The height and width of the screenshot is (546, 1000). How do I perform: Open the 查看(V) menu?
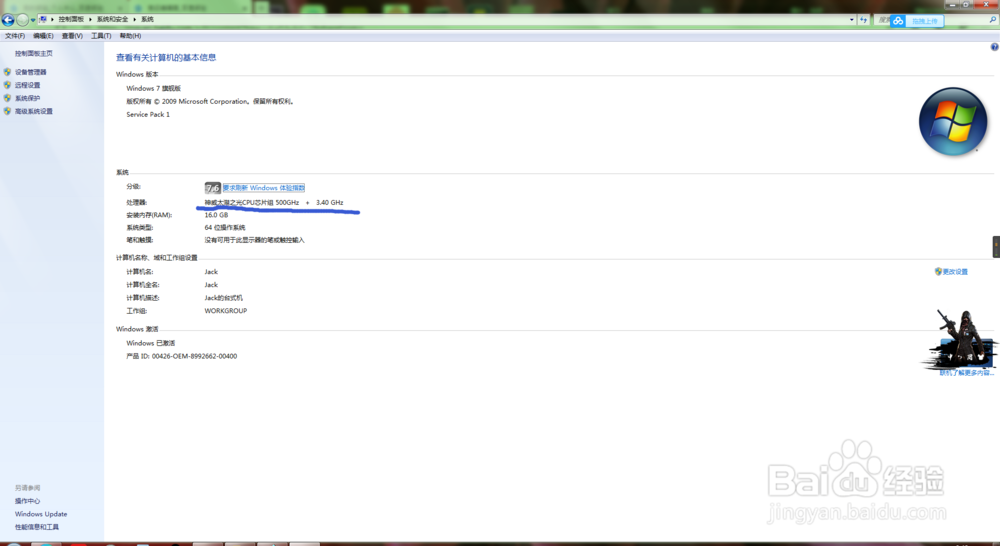(x=72, y=36)
